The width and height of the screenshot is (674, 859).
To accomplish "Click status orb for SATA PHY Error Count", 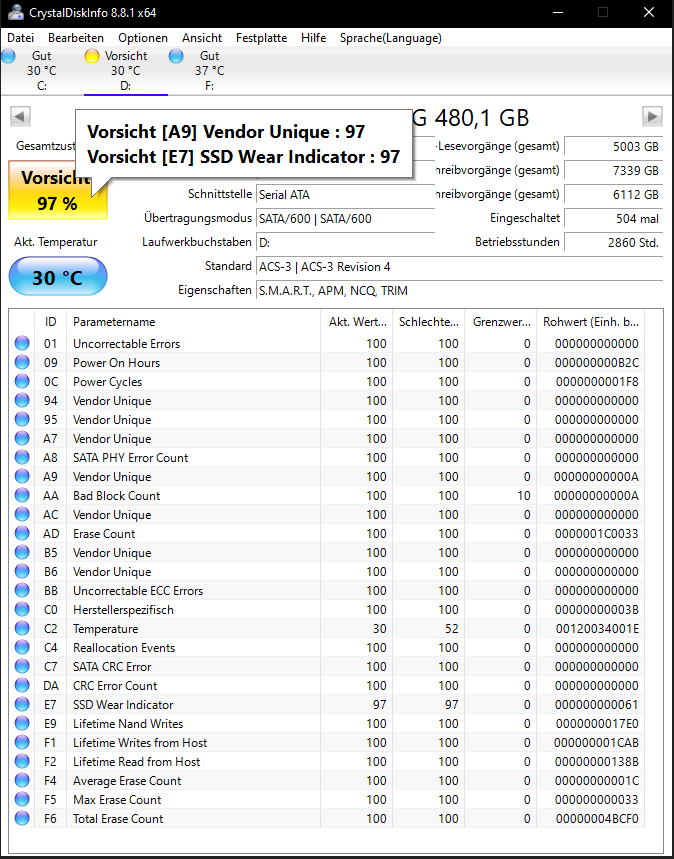I will point(22,457).
